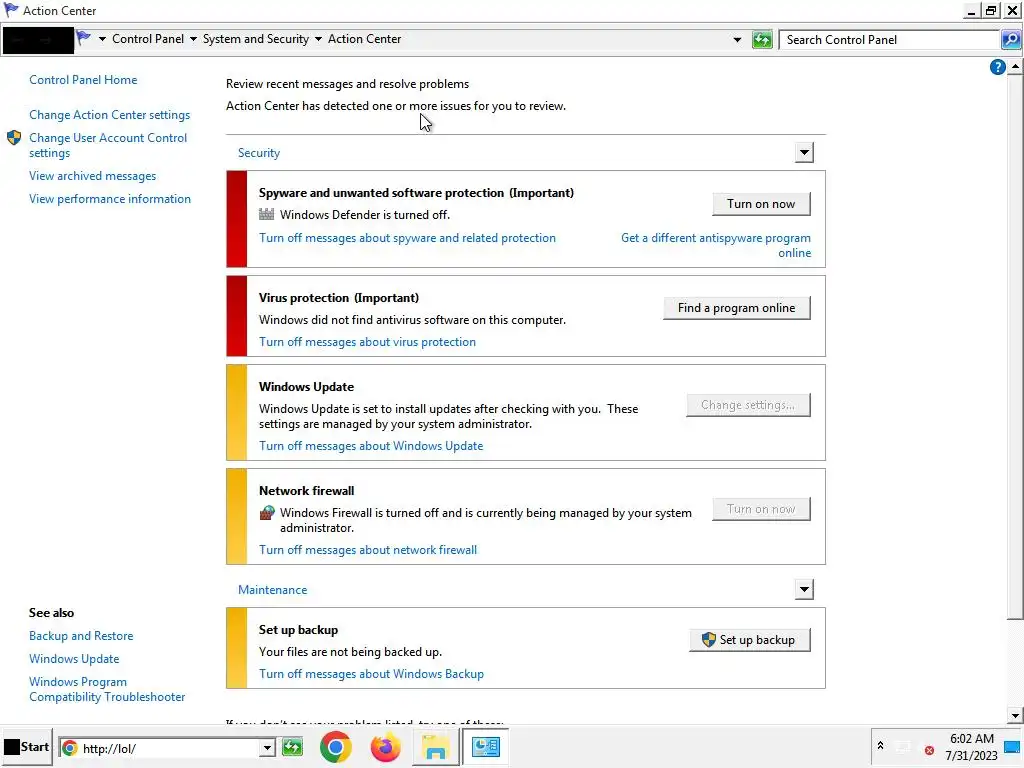Open the Start menu
Screen dimensions: 1024x768
(x=27, y=747)
